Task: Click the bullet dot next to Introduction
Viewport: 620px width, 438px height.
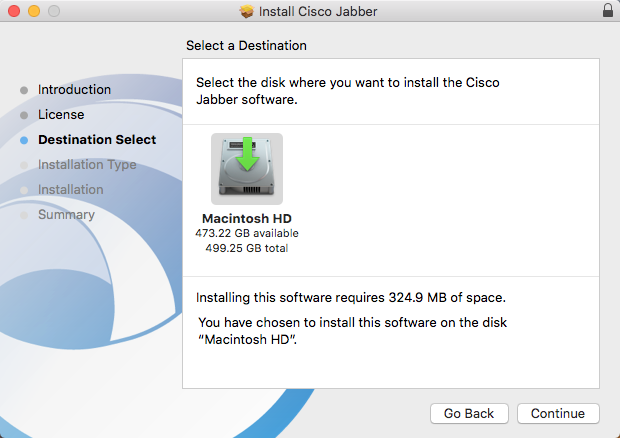Action: [x=24, y=90]
